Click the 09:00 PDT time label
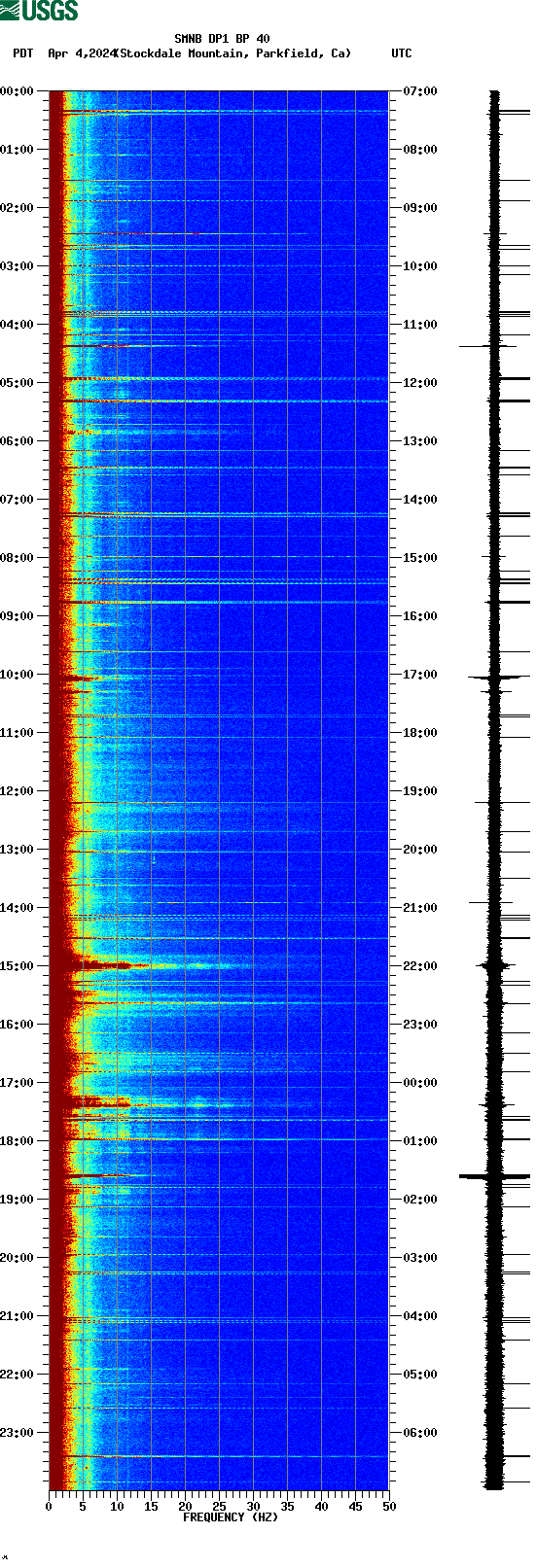537x1568 pixels. point(18,616)
